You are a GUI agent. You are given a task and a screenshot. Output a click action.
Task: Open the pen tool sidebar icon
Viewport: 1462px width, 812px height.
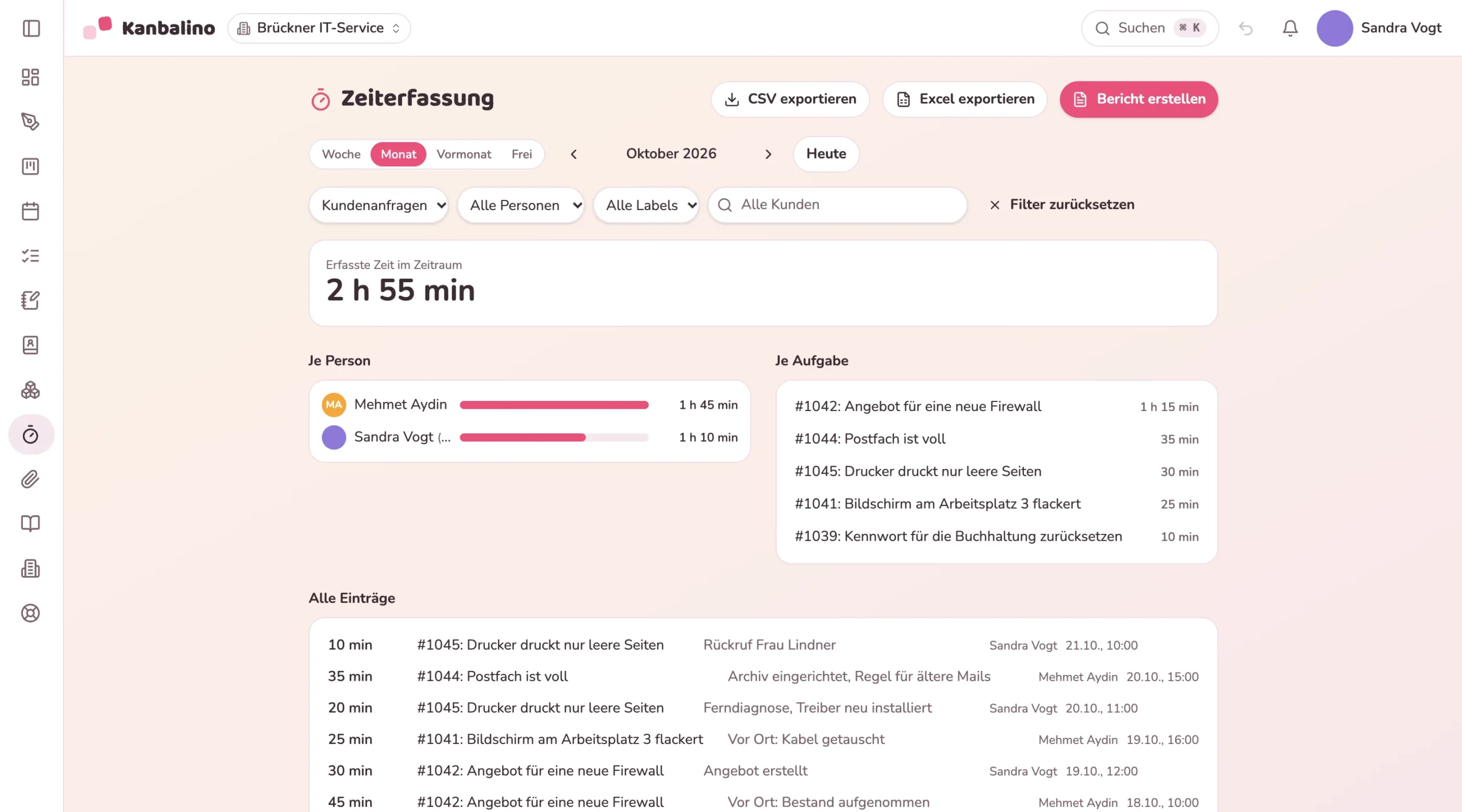pyautogui.click(x=31, y=122)
